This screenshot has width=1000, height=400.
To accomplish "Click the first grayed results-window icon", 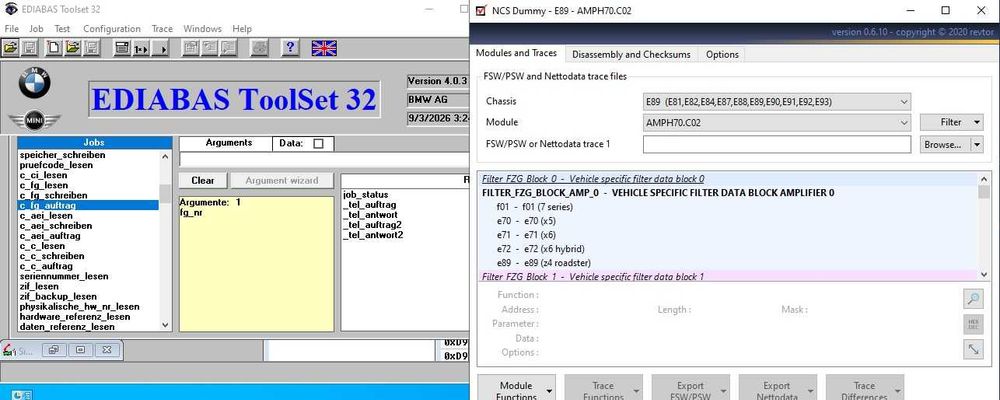I will pyautogui.click(x=190, y=48).
